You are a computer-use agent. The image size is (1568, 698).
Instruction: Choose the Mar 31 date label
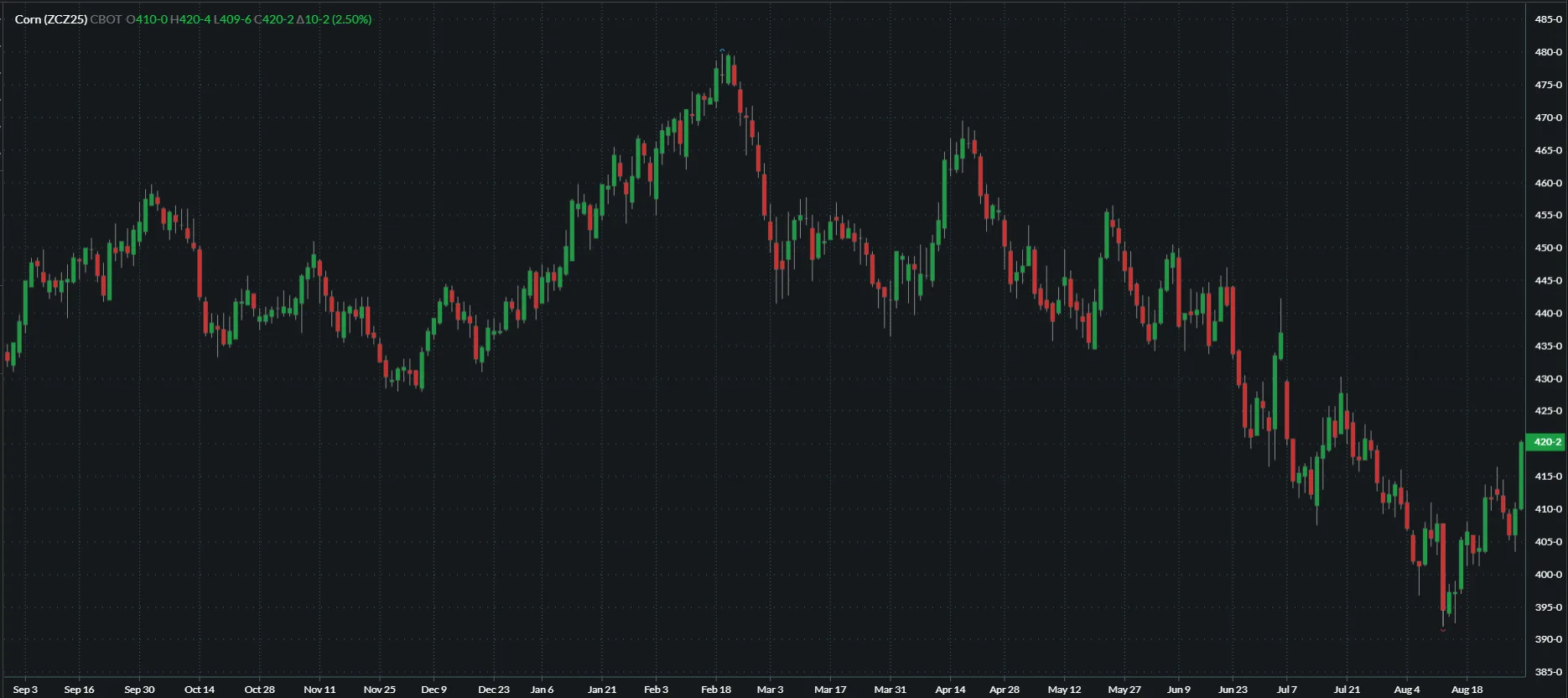click(x=890, y=690)
